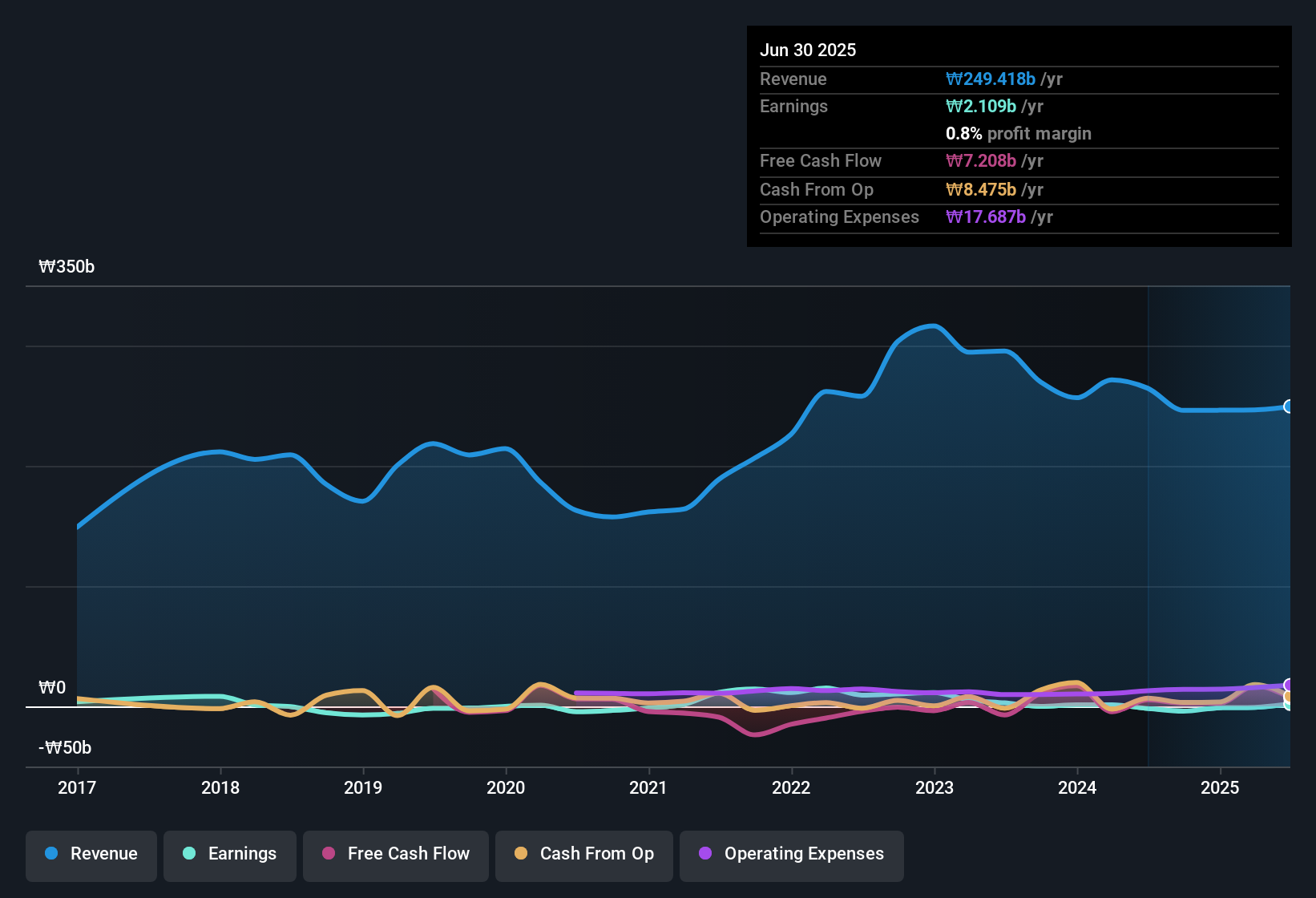Click the Jun 30 2025 tooltip date
This screenshot has height=898, width=1316.
(x=808, y=50)
